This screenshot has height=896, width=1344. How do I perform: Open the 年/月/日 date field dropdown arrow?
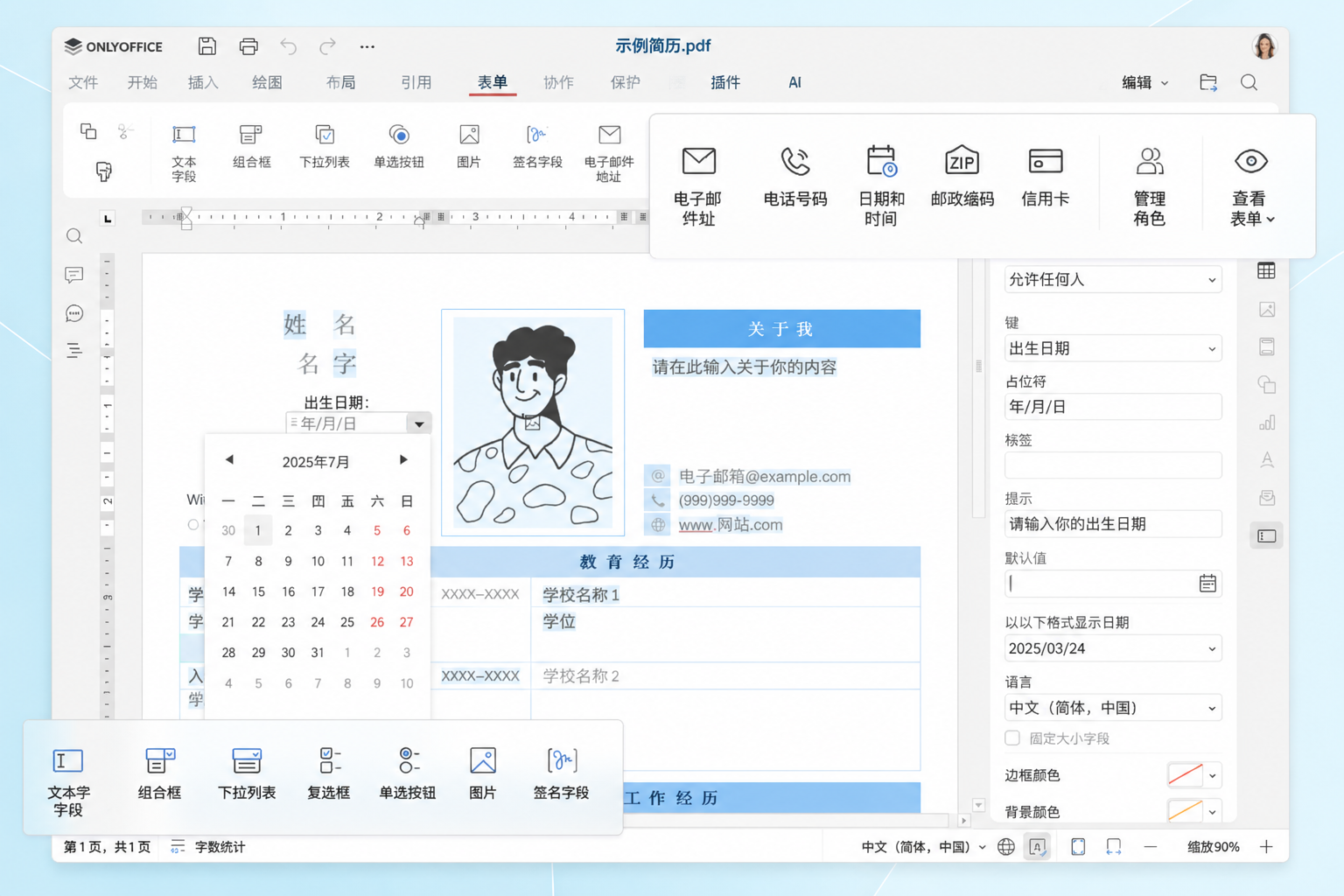tap(419, 423)
